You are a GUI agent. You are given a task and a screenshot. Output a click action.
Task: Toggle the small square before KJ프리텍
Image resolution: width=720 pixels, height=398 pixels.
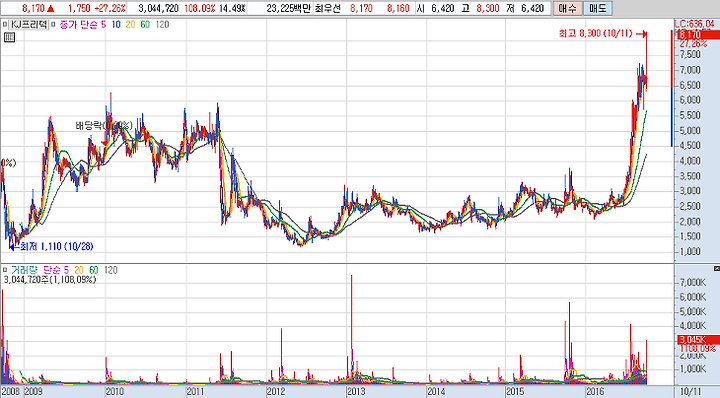point(4,24)
